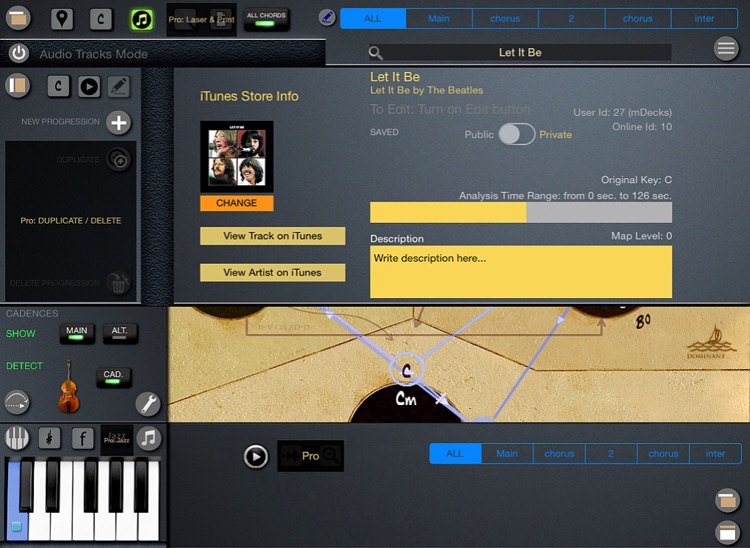This screenshot has height=548, width=750.
Task: Select the second top chorus tab
Action: pyautogui.click(x=638, y=19)
